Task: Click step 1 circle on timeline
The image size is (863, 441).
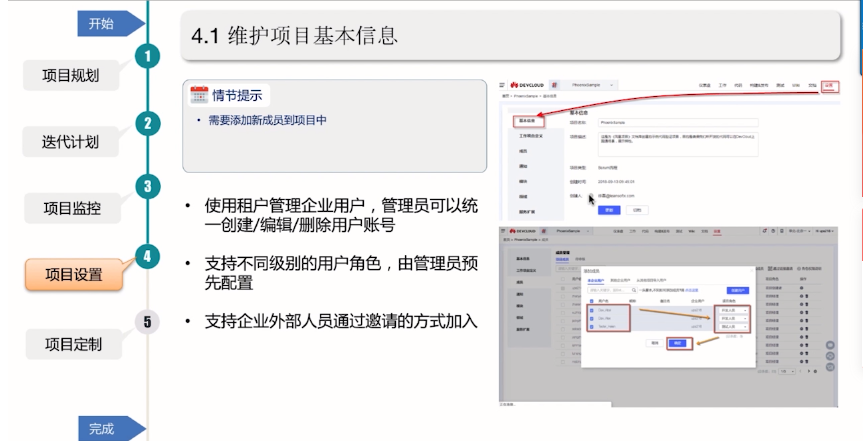Action: click(147, 56)
